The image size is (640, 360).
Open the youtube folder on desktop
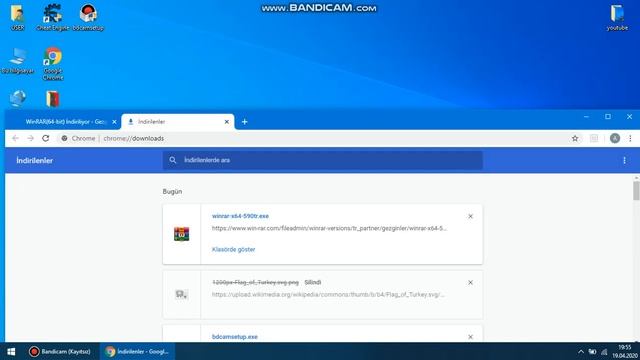pos(617,17)
